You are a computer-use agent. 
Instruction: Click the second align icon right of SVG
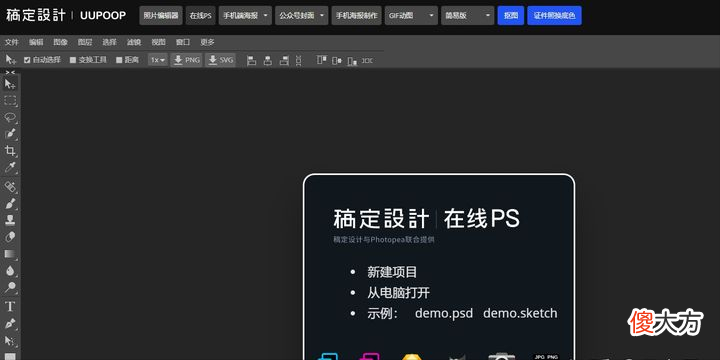[x=268, y=60]
